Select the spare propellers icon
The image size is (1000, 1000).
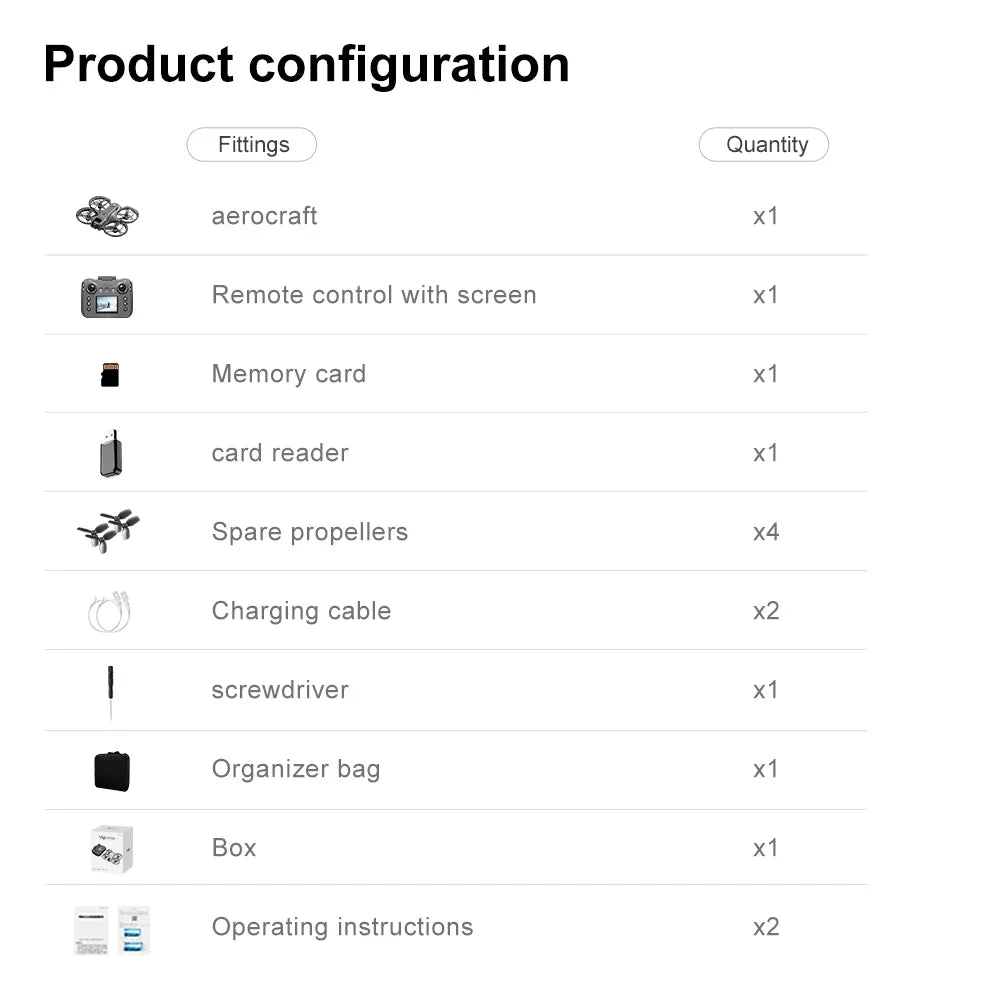pos(108,531)
